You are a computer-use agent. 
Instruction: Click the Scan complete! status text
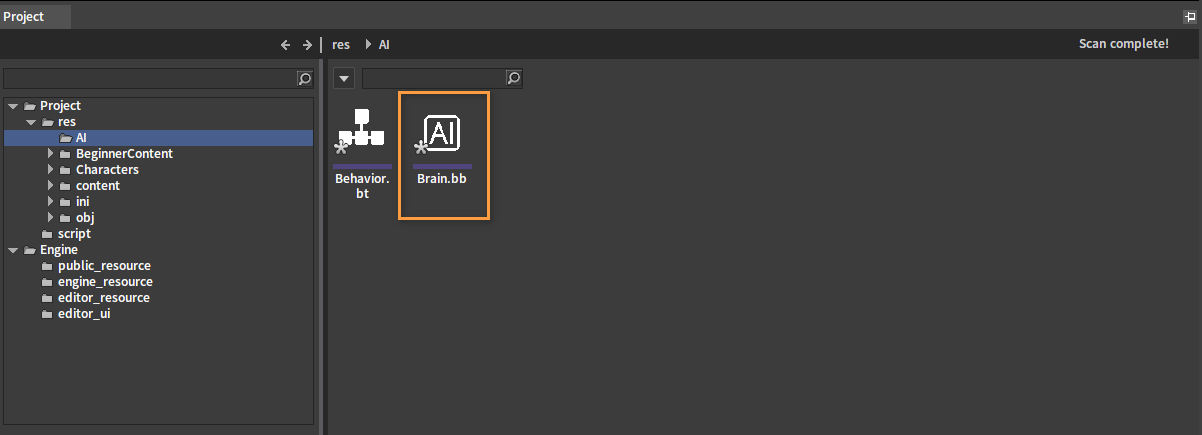[1123, 44]
